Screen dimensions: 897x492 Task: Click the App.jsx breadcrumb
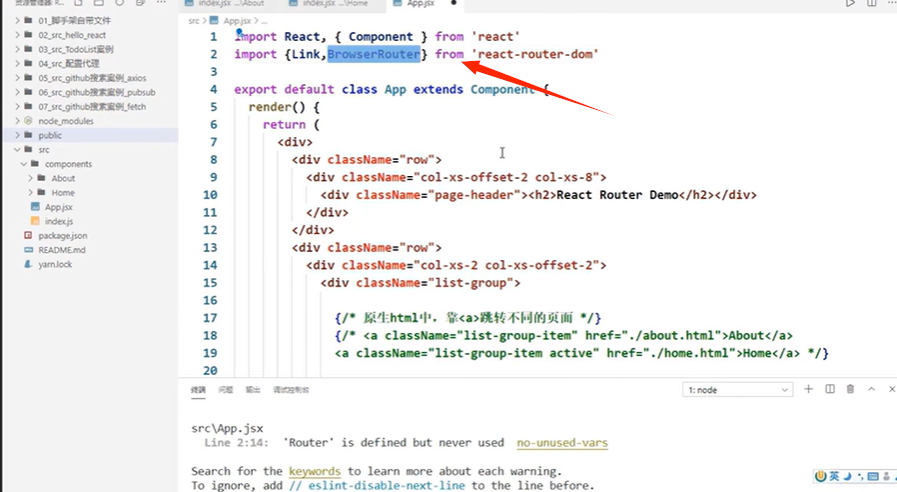(x=237, y=21)
